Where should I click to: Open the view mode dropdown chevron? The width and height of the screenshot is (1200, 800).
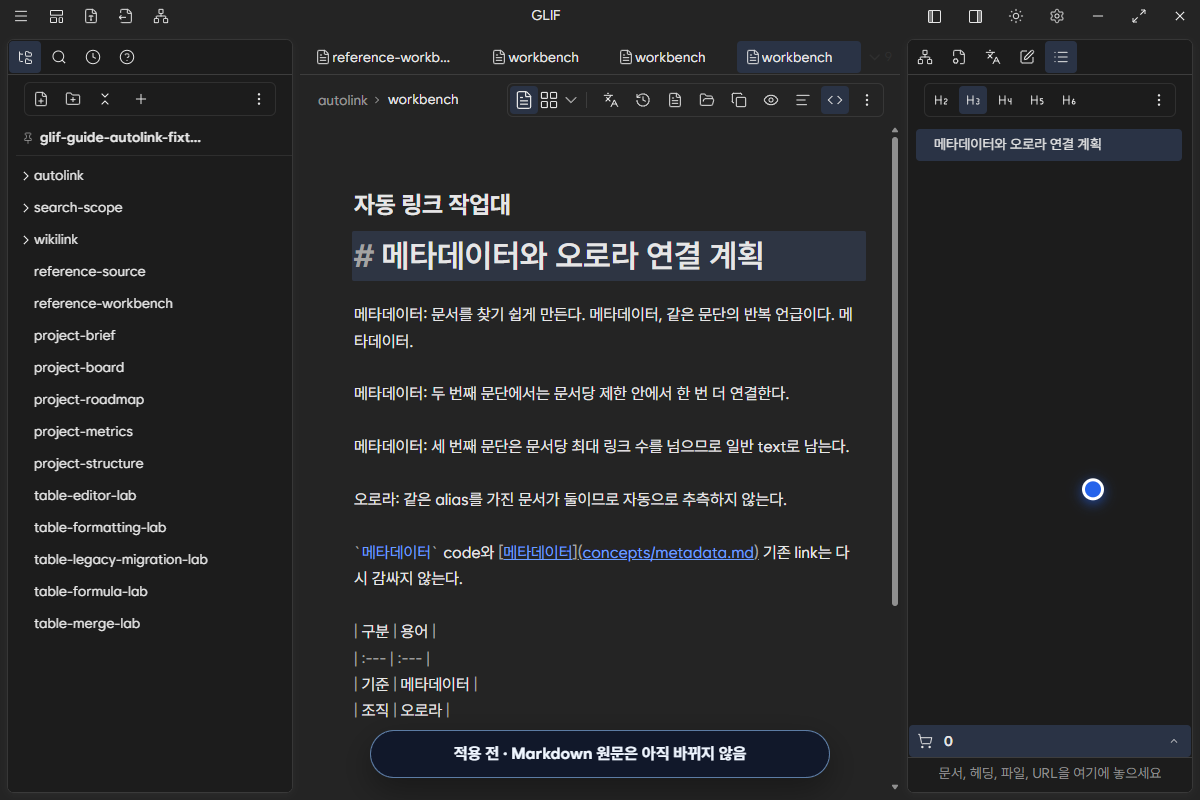pos(571,100)
